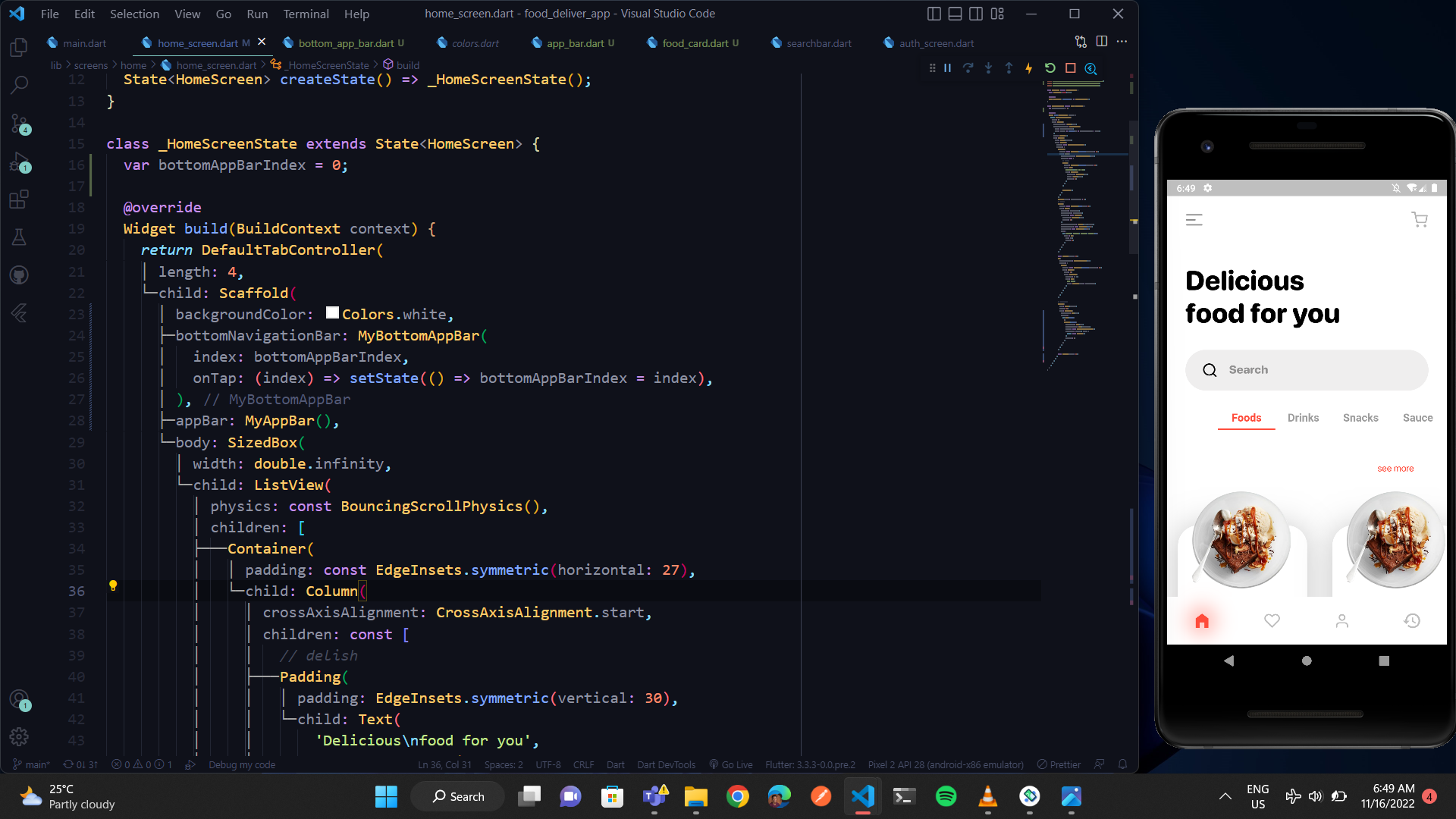Toggle the Primary Side Bar layout

[x=934, y=14]
